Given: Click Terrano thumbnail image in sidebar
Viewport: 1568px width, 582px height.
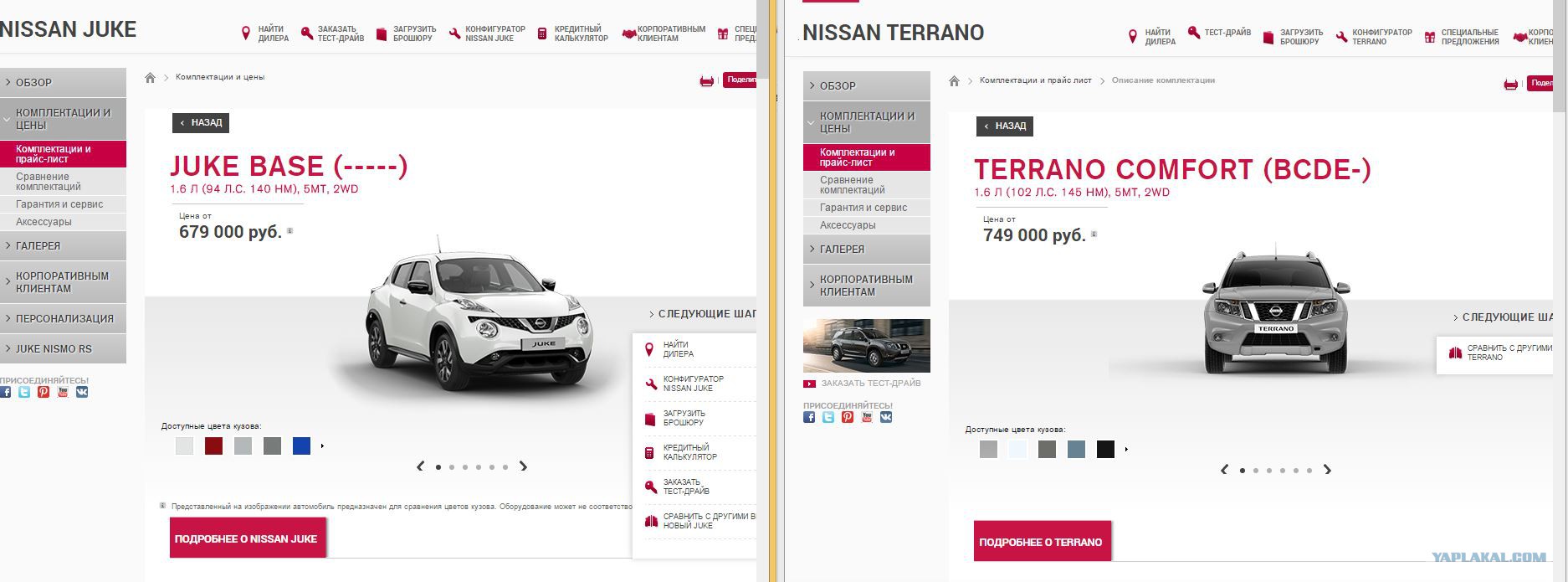Looking at the screenshot, I should tap(867, 346).
